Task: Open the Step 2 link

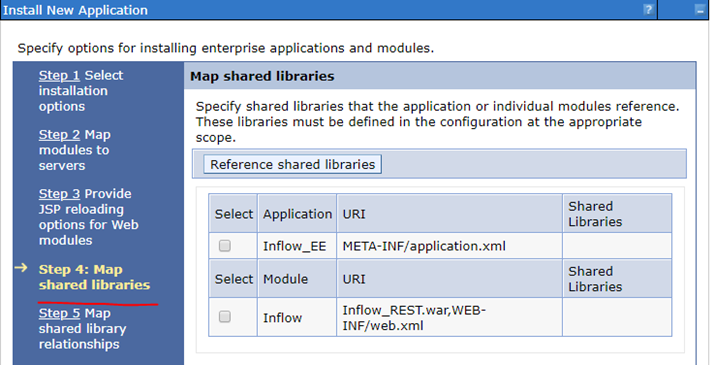Action: pyautogui.click(x=59, y=135)
